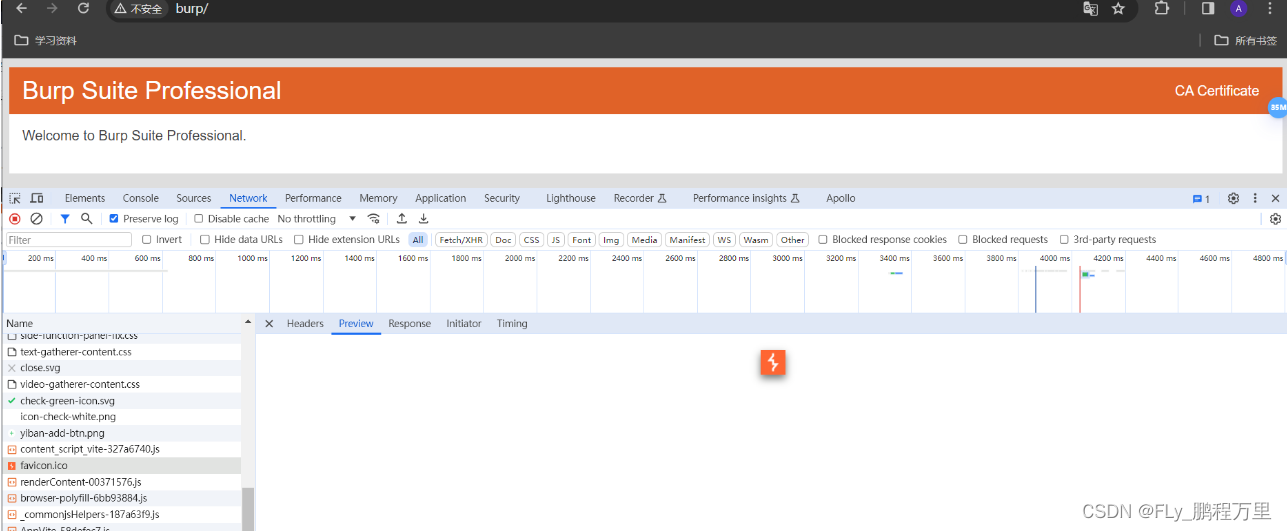Export HAR file with the download icon
1287x531 pixels.
(423, 219)
